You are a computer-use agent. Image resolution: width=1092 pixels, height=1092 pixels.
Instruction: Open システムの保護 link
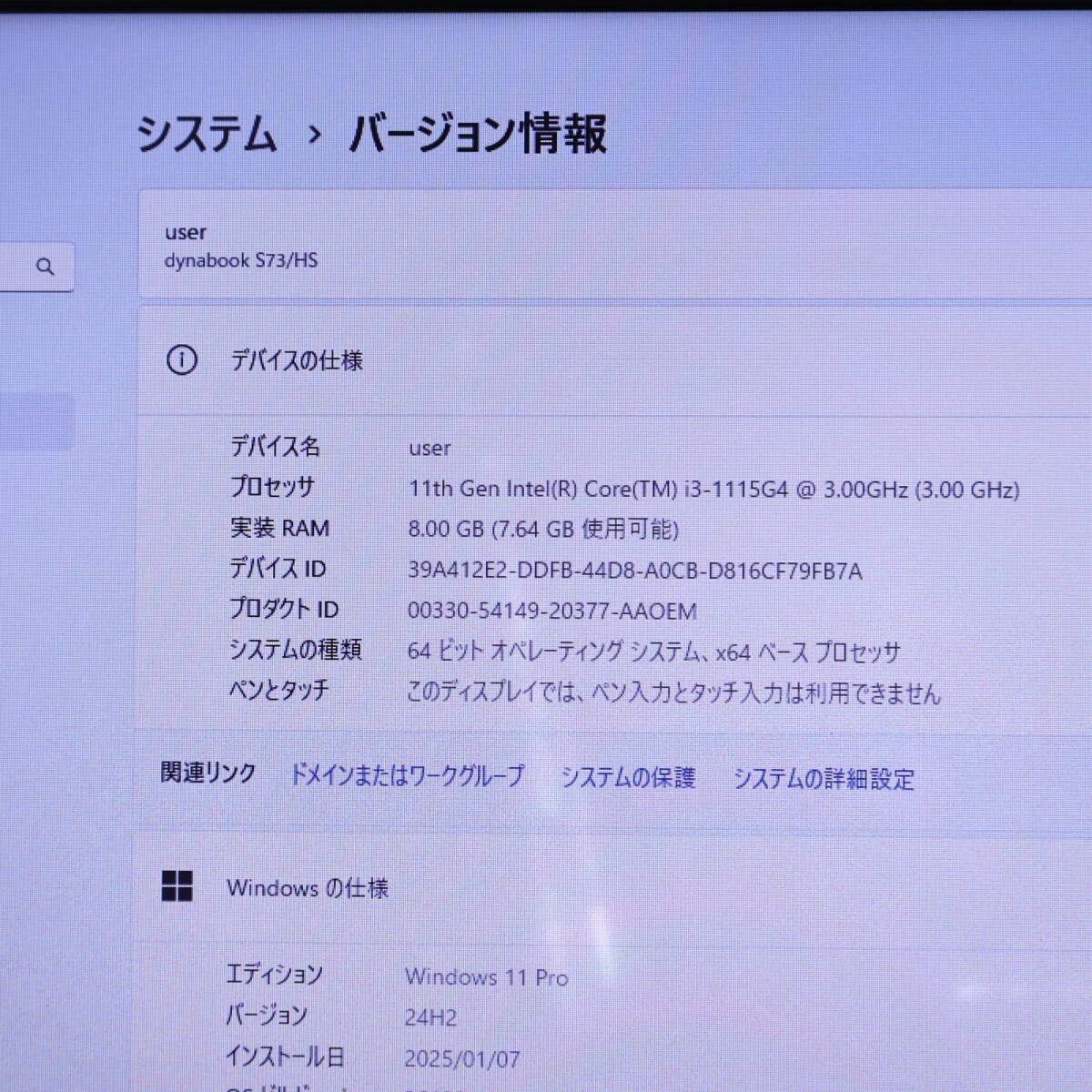click(x=628, y=777)
